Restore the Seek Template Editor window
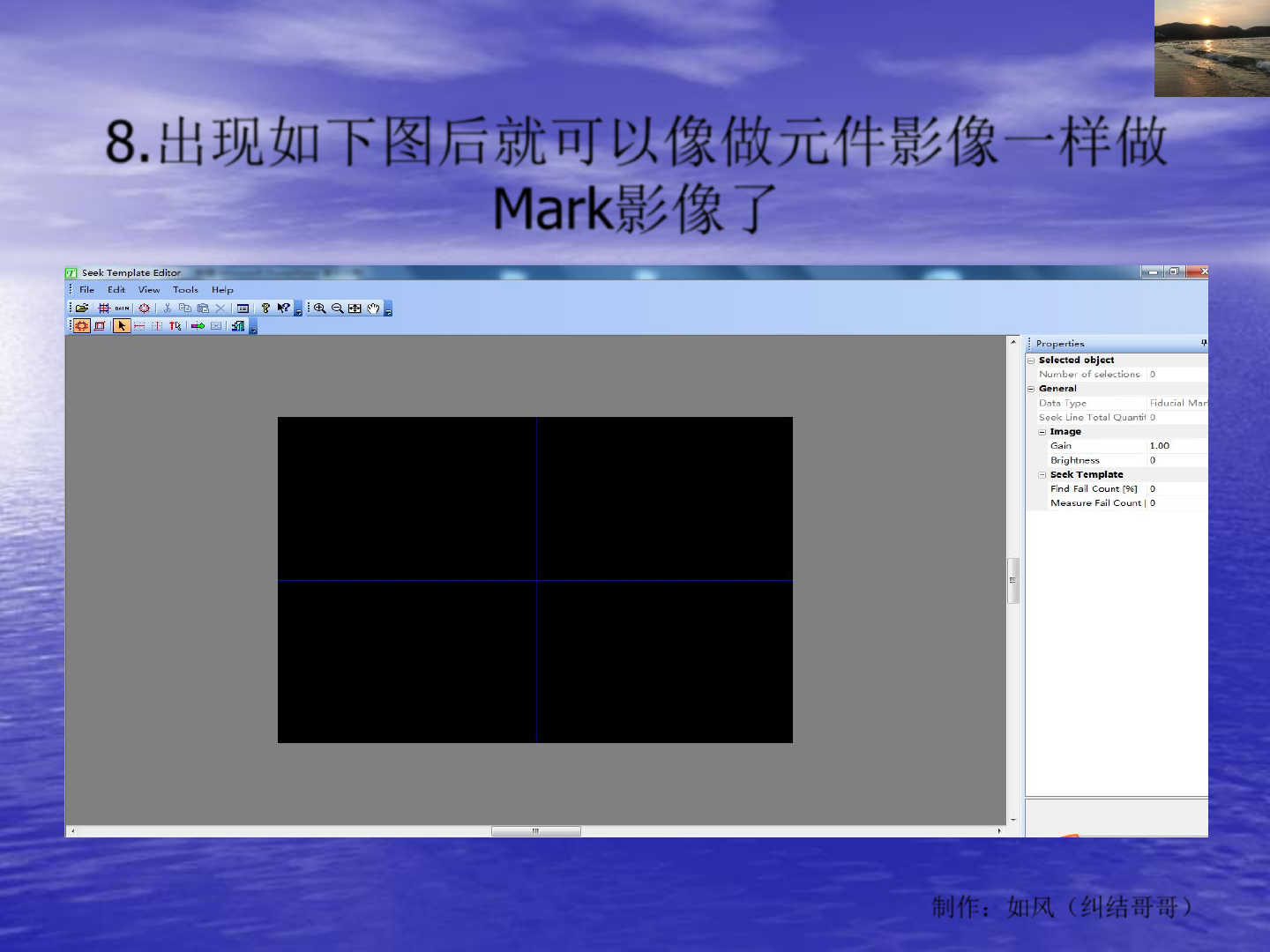 point(1175,272)
